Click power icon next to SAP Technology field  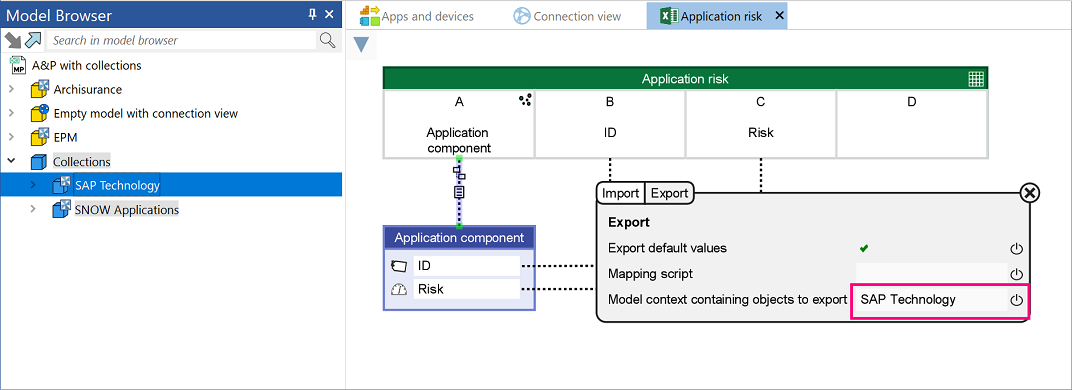click(x=1017, y=300)
